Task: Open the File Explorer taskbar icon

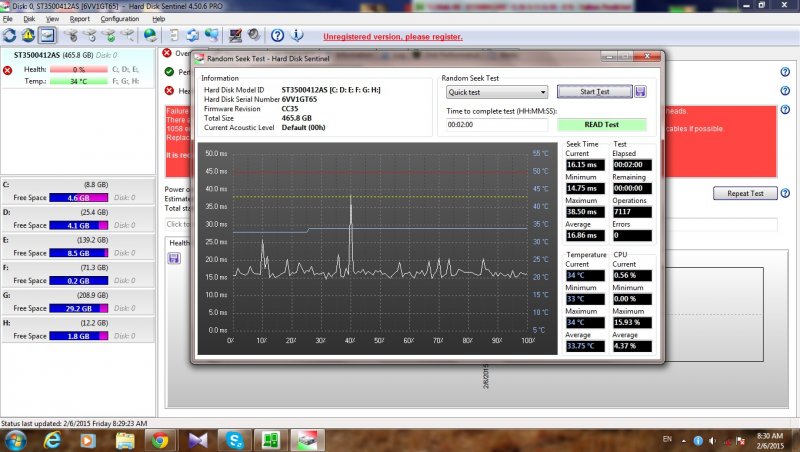Action: [x=124, y=440]
